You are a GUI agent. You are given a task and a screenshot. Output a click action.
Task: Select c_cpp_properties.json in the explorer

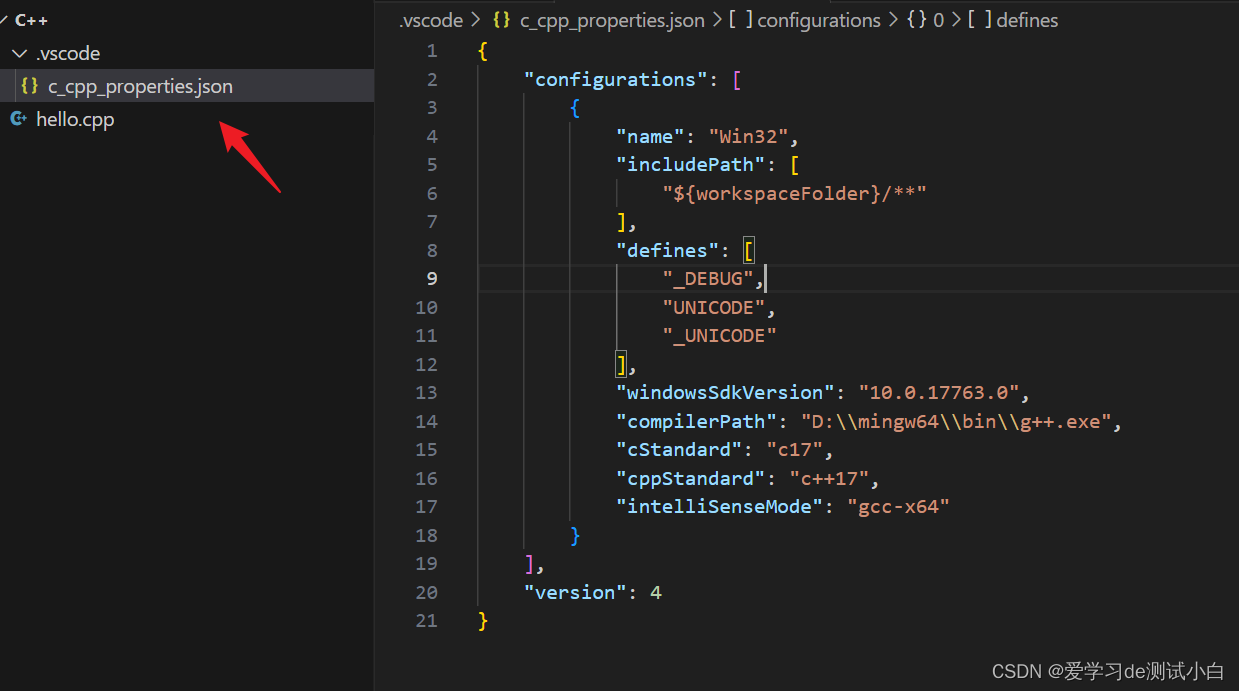187,86
